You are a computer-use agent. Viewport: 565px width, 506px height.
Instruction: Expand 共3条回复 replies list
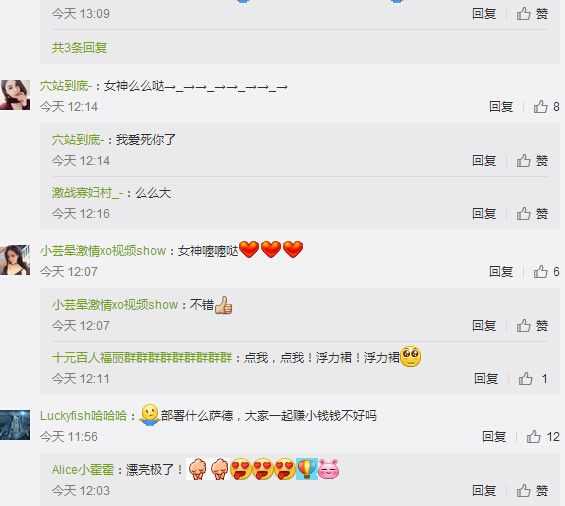(x=79, y=48)
